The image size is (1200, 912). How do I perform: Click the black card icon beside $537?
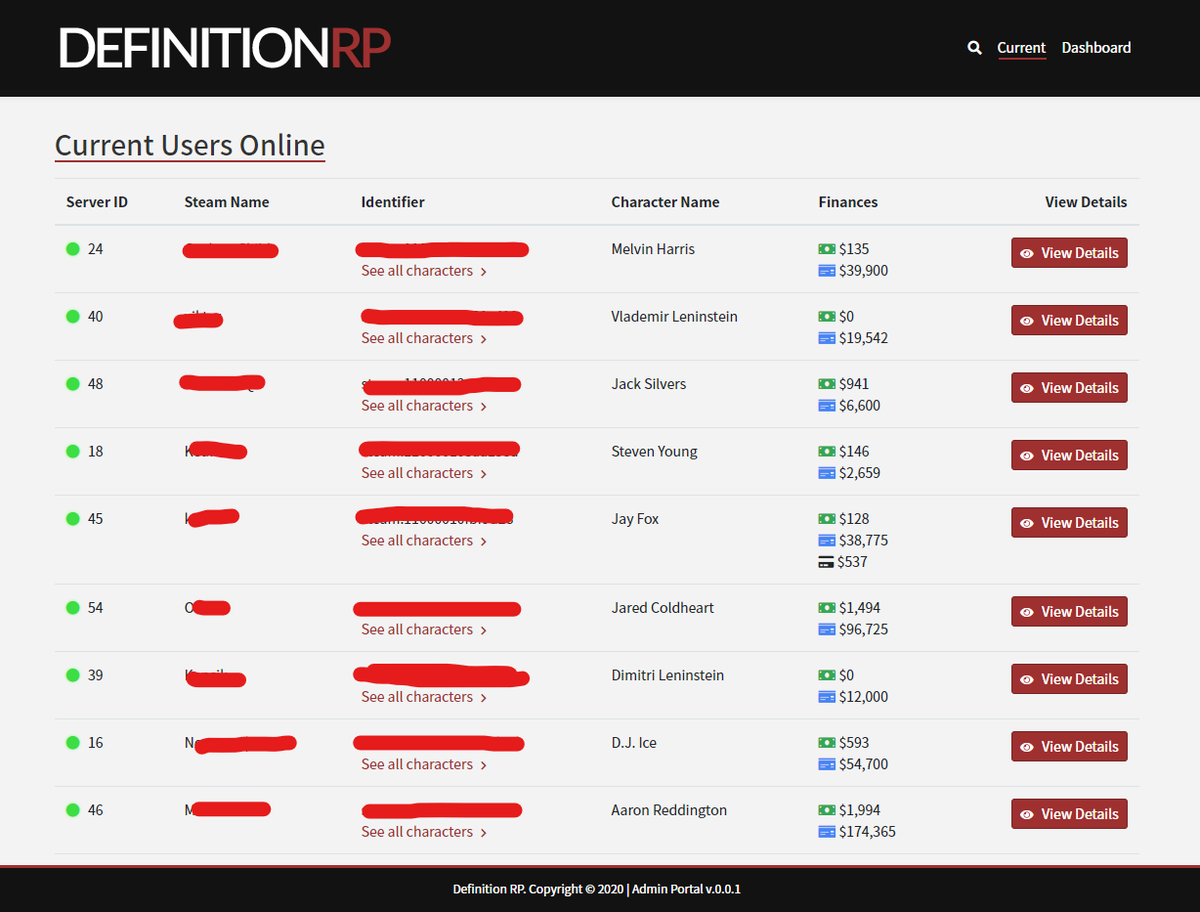[827, 562]
